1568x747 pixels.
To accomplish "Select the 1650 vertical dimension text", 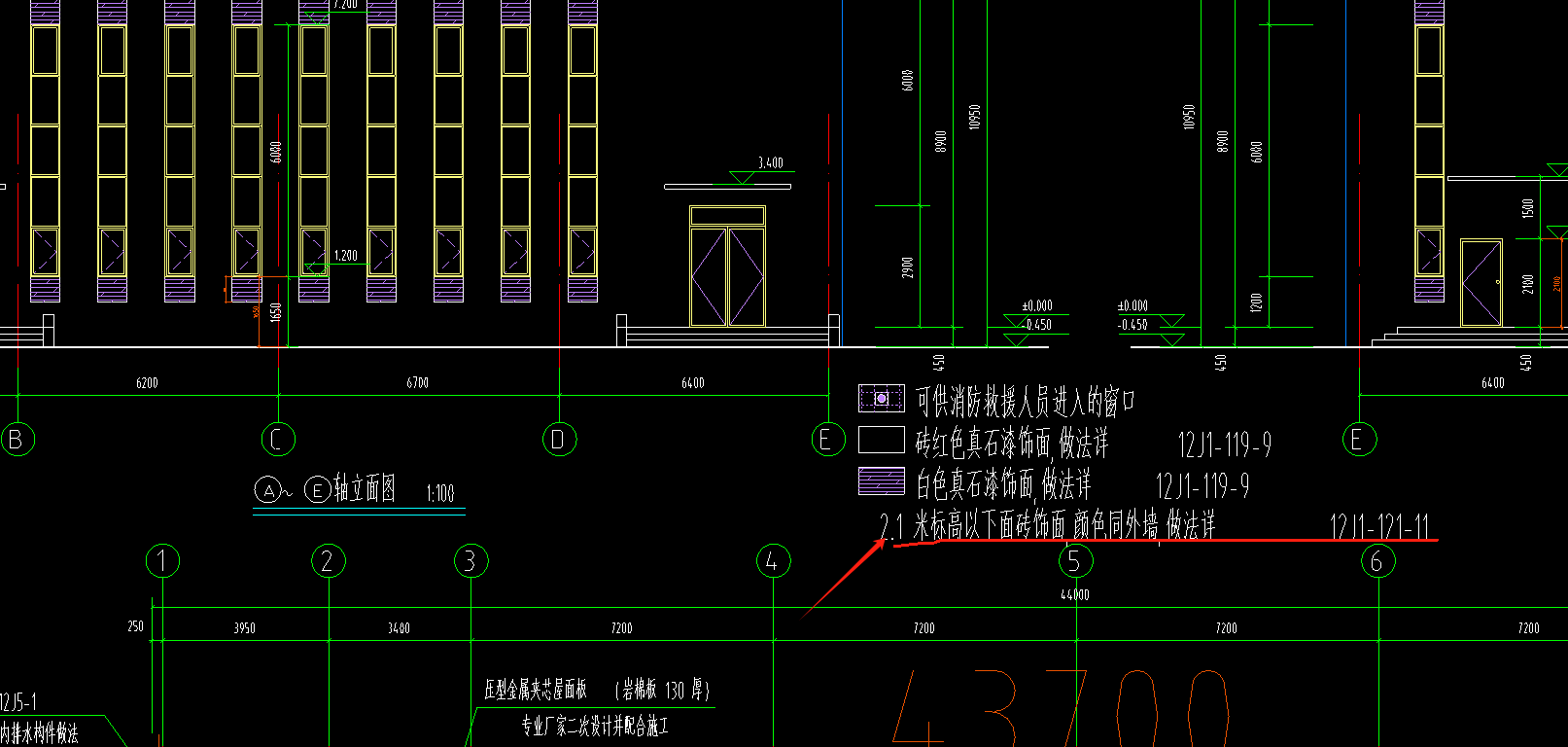I will tap(276, 312).
